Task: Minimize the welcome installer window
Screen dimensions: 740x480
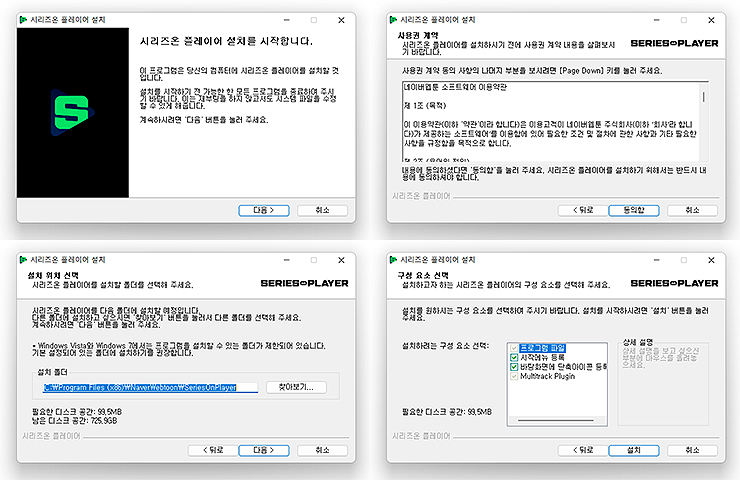Action: click(286, 20)
